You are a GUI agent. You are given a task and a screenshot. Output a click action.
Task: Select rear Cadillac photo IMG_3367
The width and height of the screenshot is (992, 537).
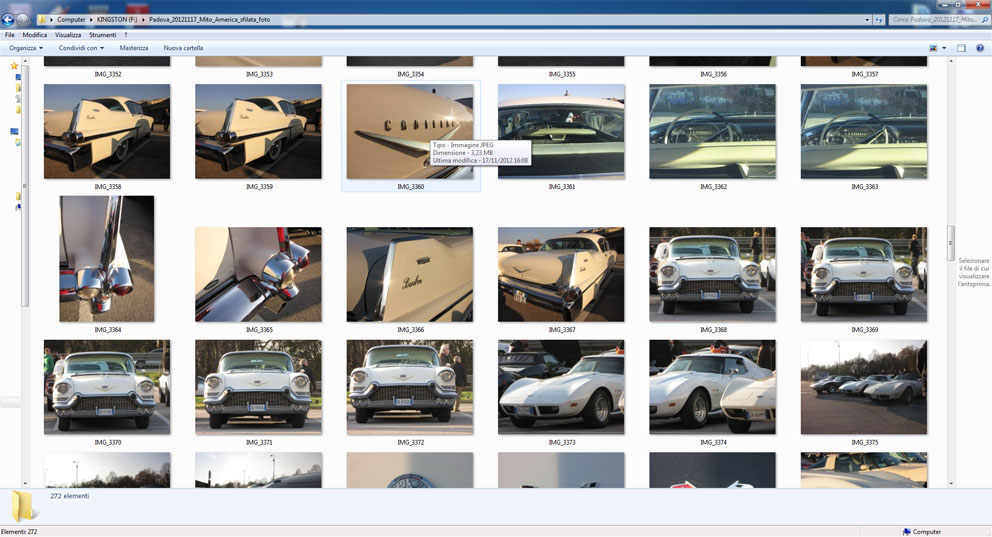(561, 275)
